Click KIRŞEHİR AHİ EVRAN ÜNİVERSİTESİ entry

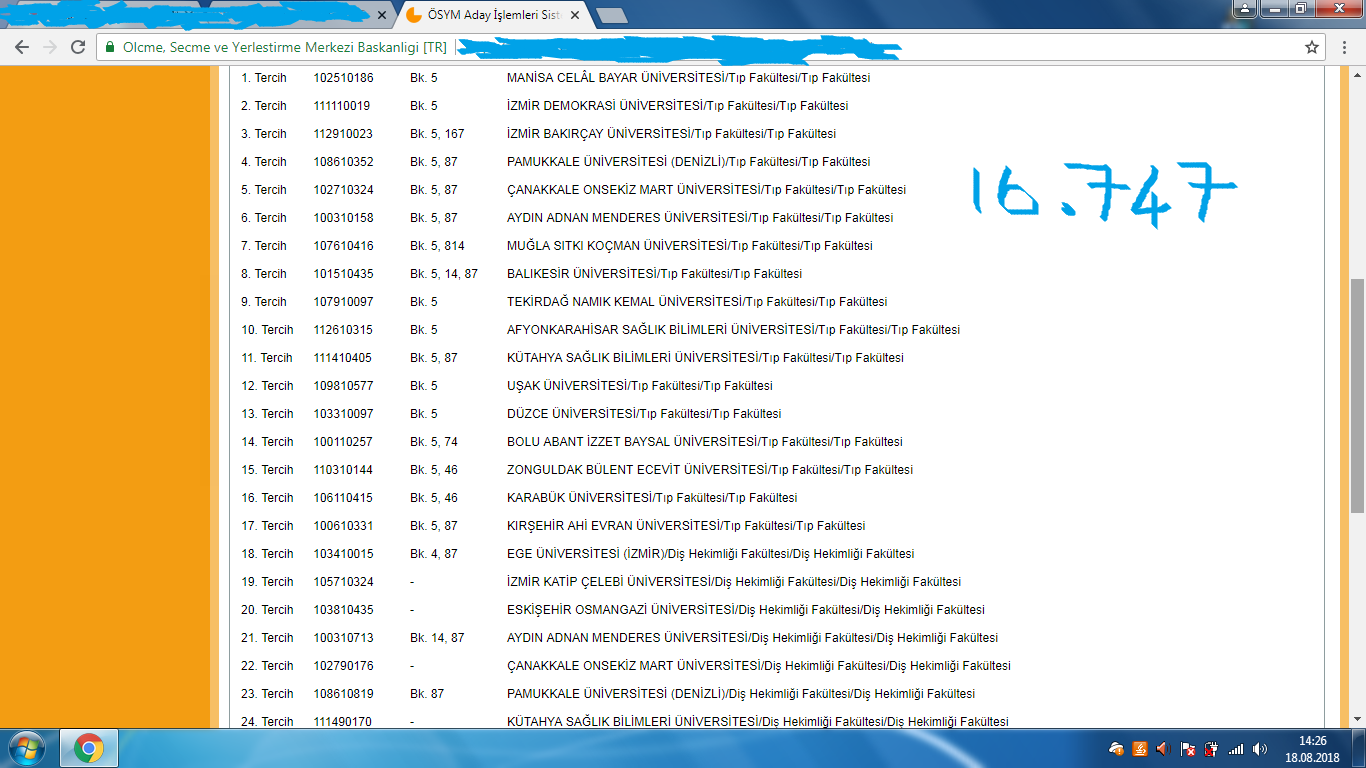[x=686, y=526]
